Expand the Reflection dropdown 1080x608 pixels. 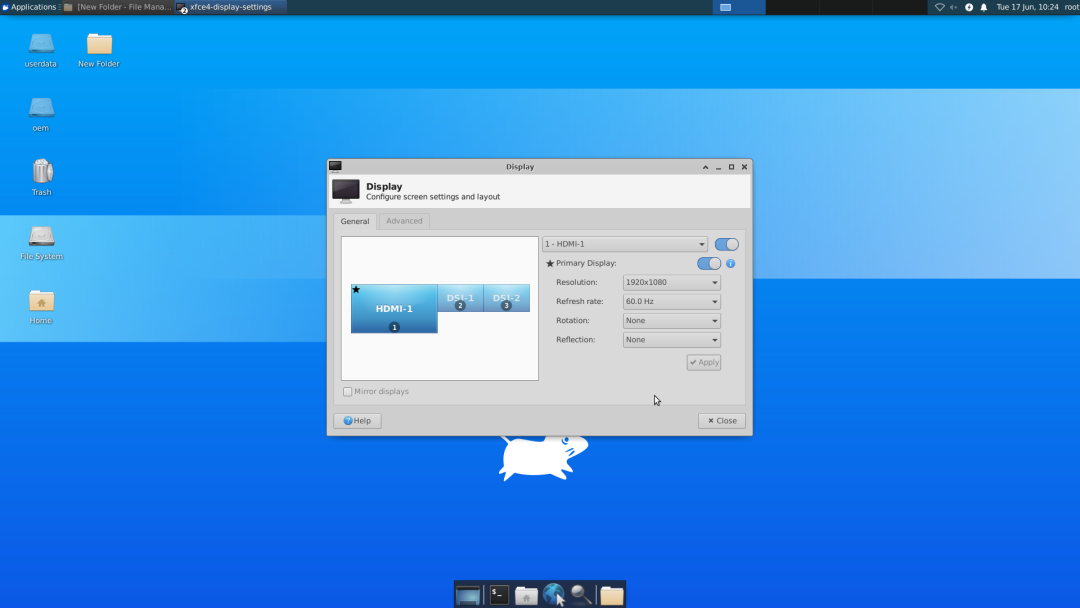coord(671,340)
